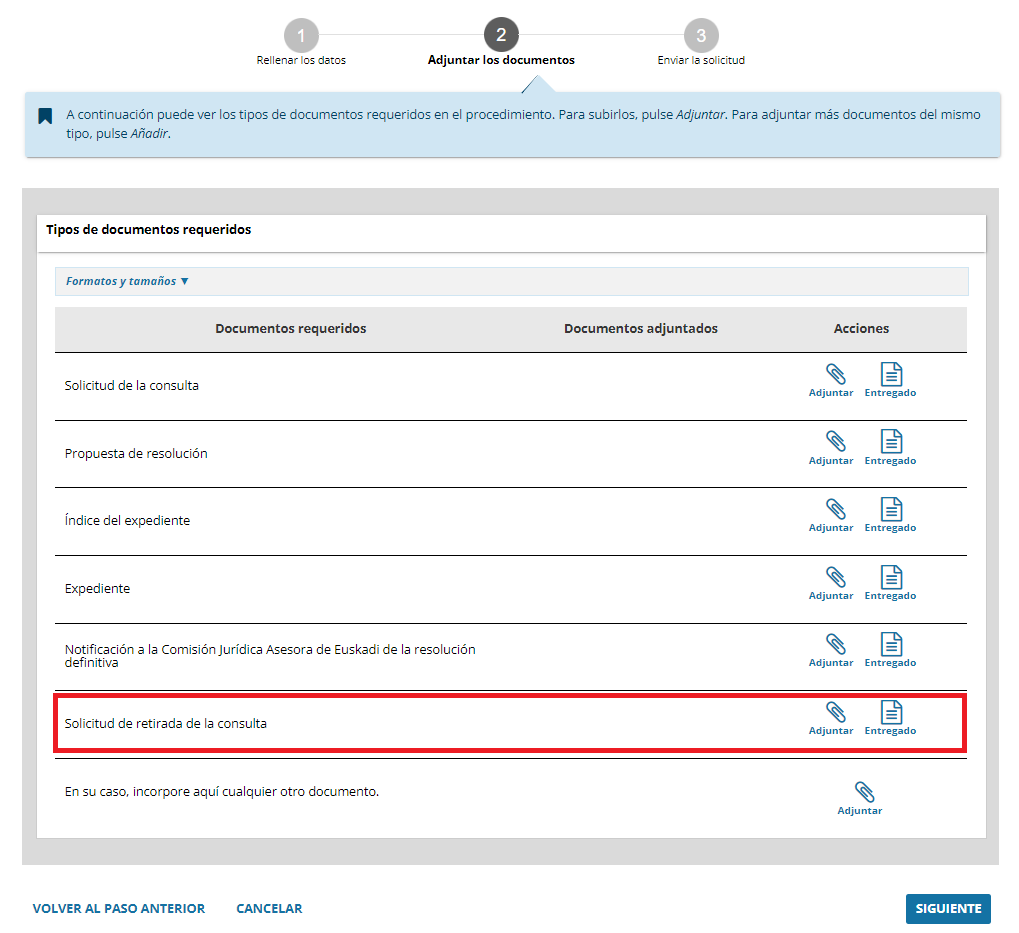
Task: Click Adjuntar for Índice del expediente
Action: click(831, 514)
